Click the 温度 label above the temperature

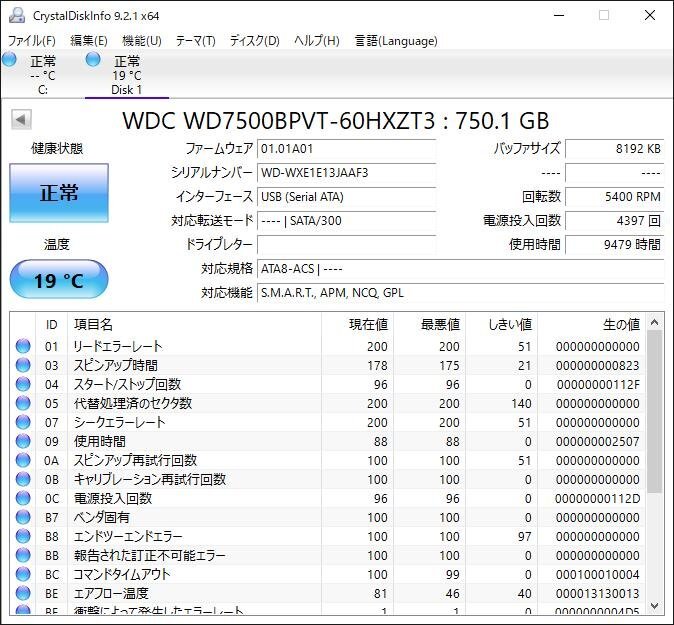click(x=57, y=245)
